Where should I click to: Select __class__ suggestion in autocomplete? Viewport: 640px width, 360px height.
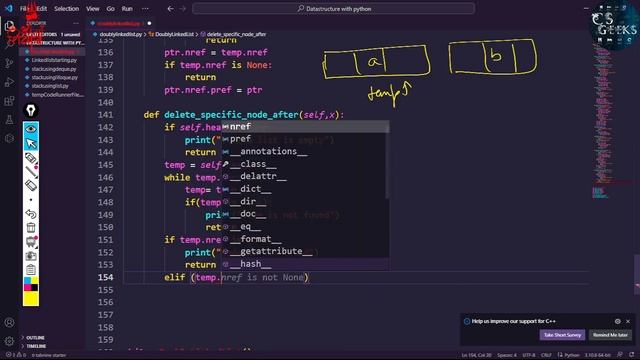[x=305, y=164]
